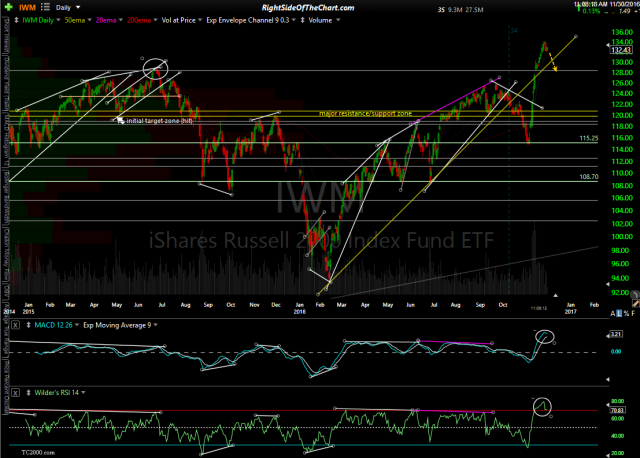
Task: Click the 3.21 MACD value marker
Action: (x=616, y=334)
